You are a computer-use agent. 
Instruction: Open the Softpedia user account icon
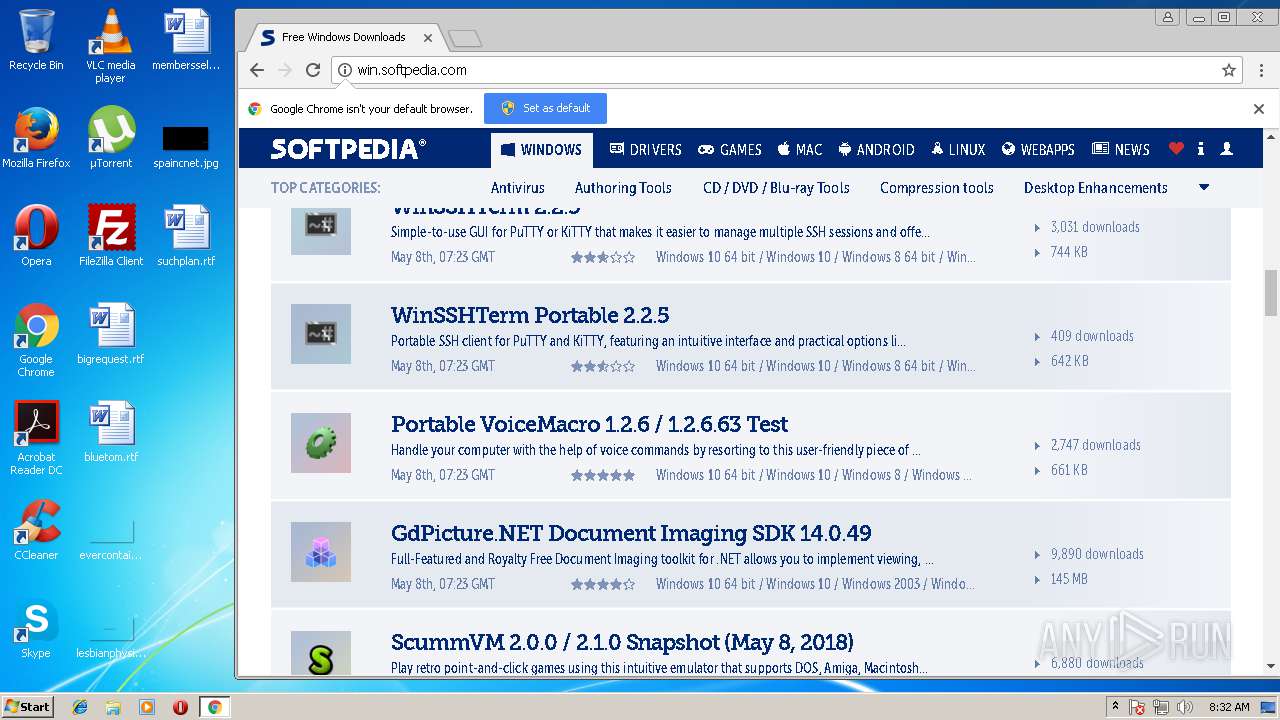click(1227, 149)
